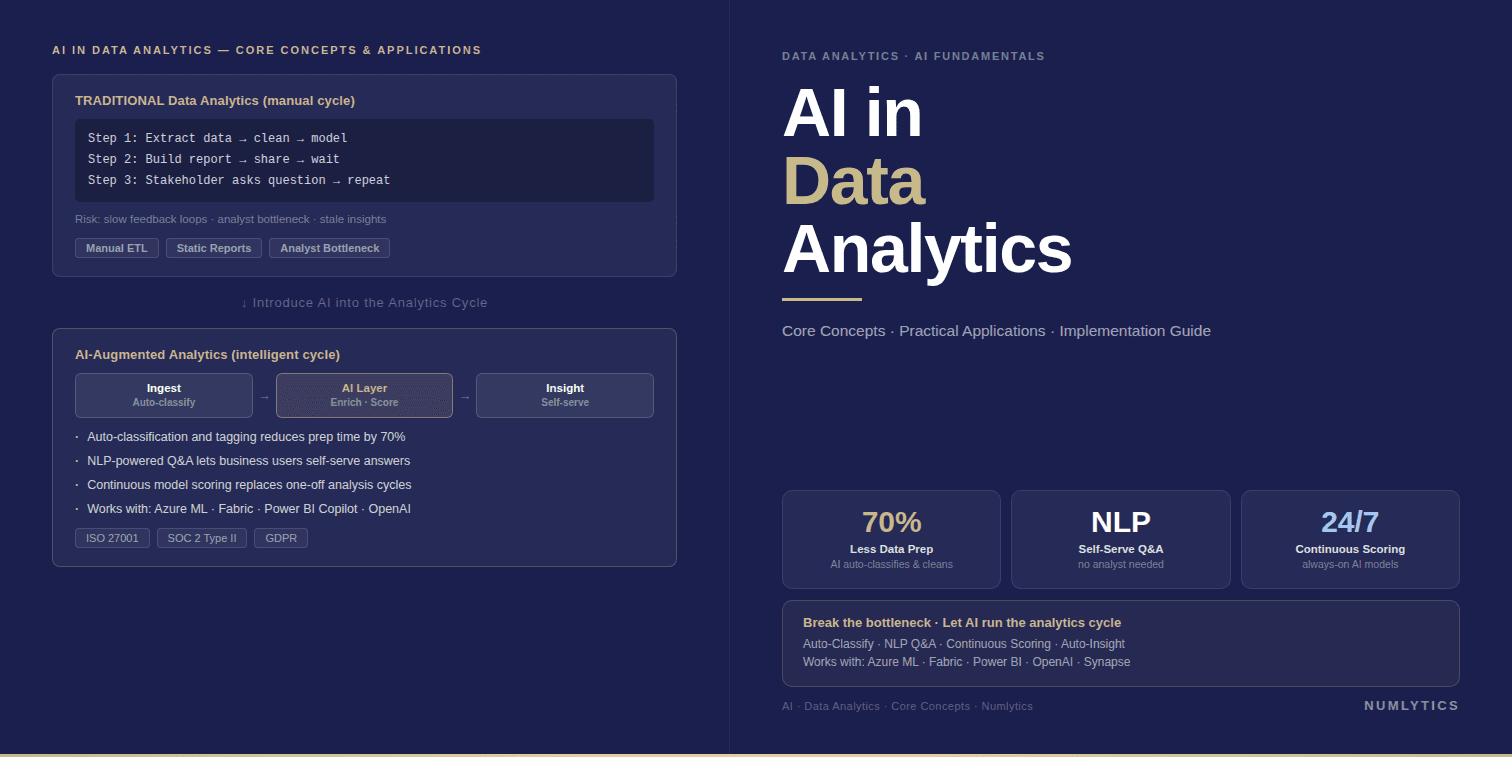This screenshot has width=1512, height=757.
Task: Click 'Step 3: Stakeholder asks question' line
Action: [239, 181]
